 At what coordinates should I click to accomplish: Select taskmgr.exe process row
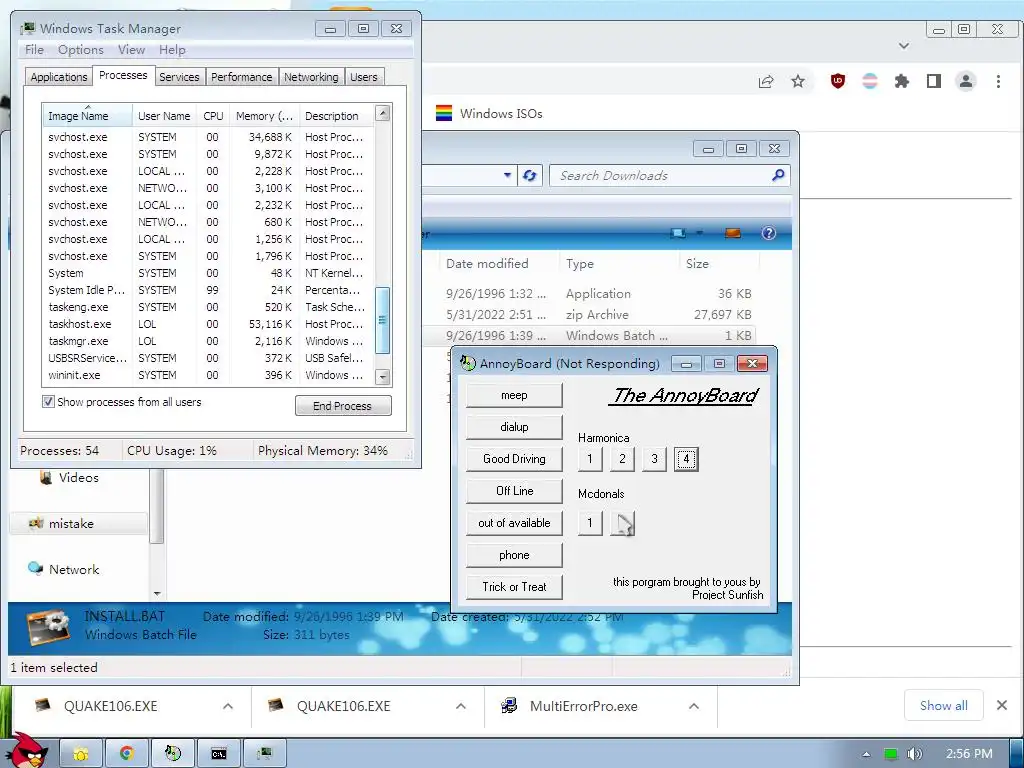[x=208, y=341]
